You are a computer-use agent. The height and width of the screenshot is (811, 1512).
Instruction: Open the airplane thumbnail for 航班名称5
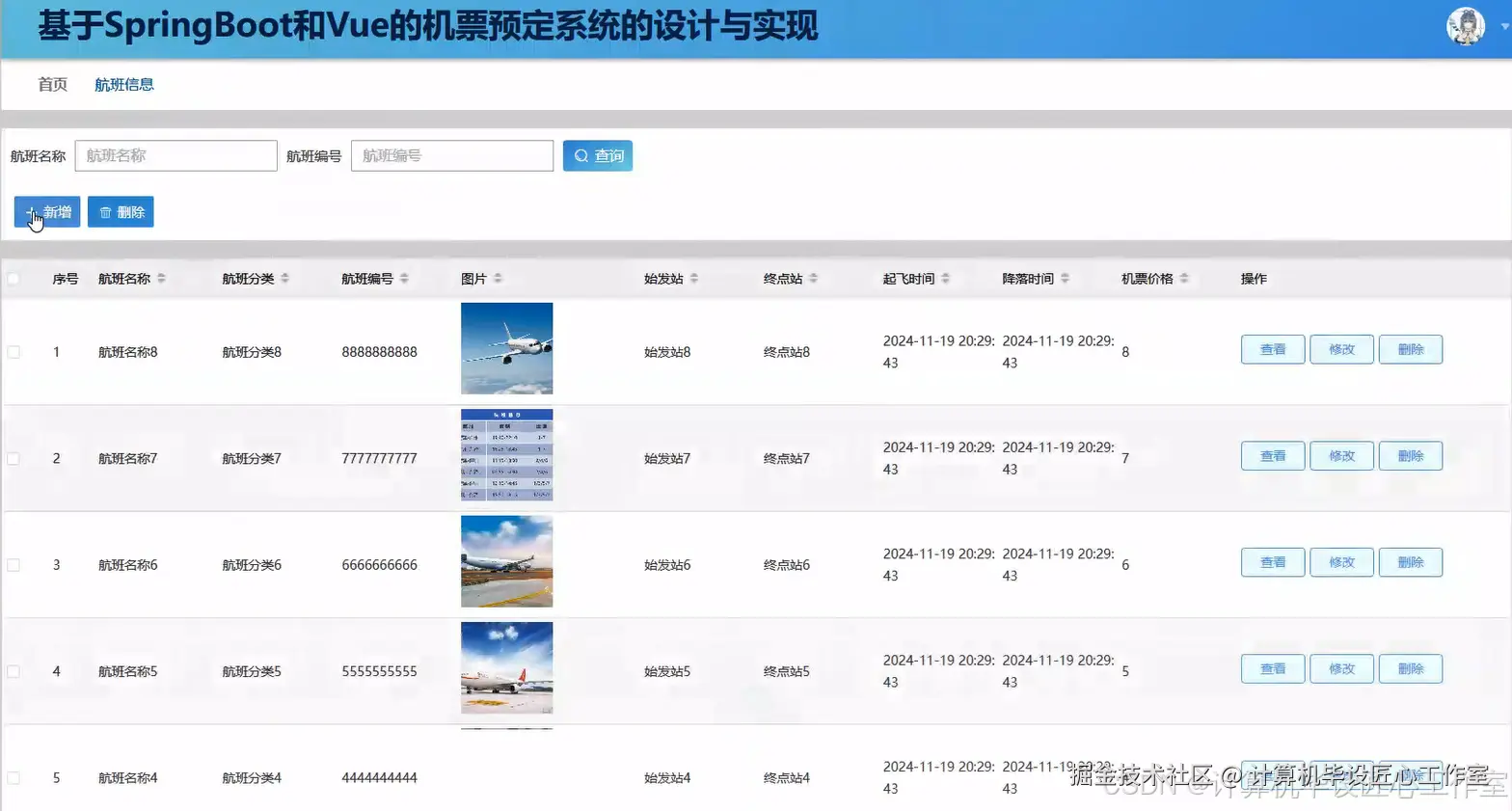click(506, 667)
